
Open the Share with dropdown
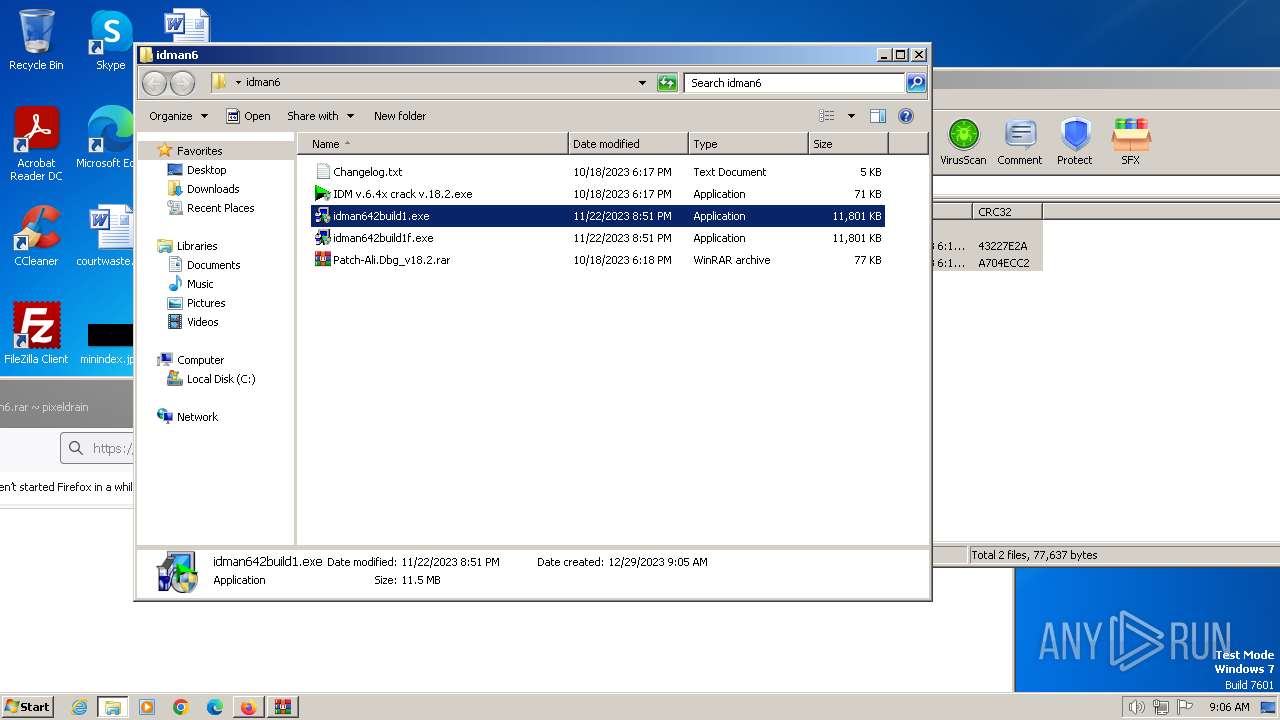[320, 116]
